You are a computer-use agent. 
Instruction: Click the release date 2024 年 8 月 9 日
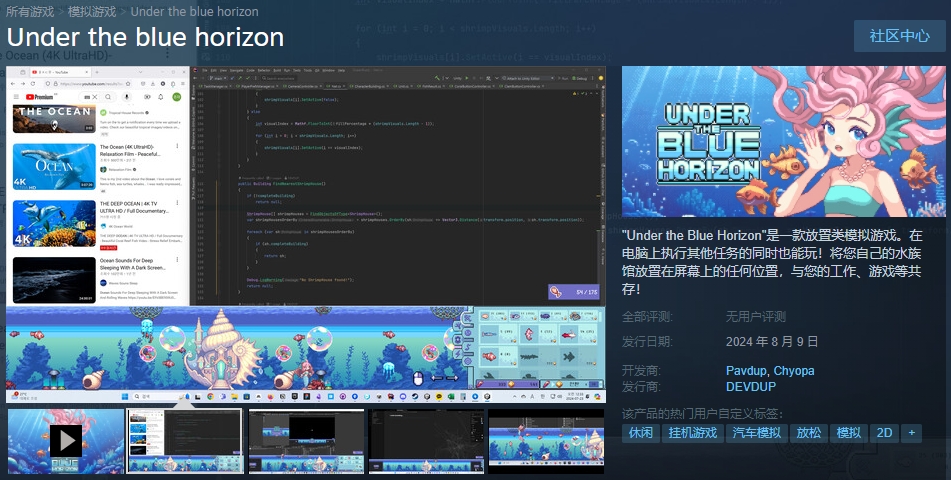772,342
